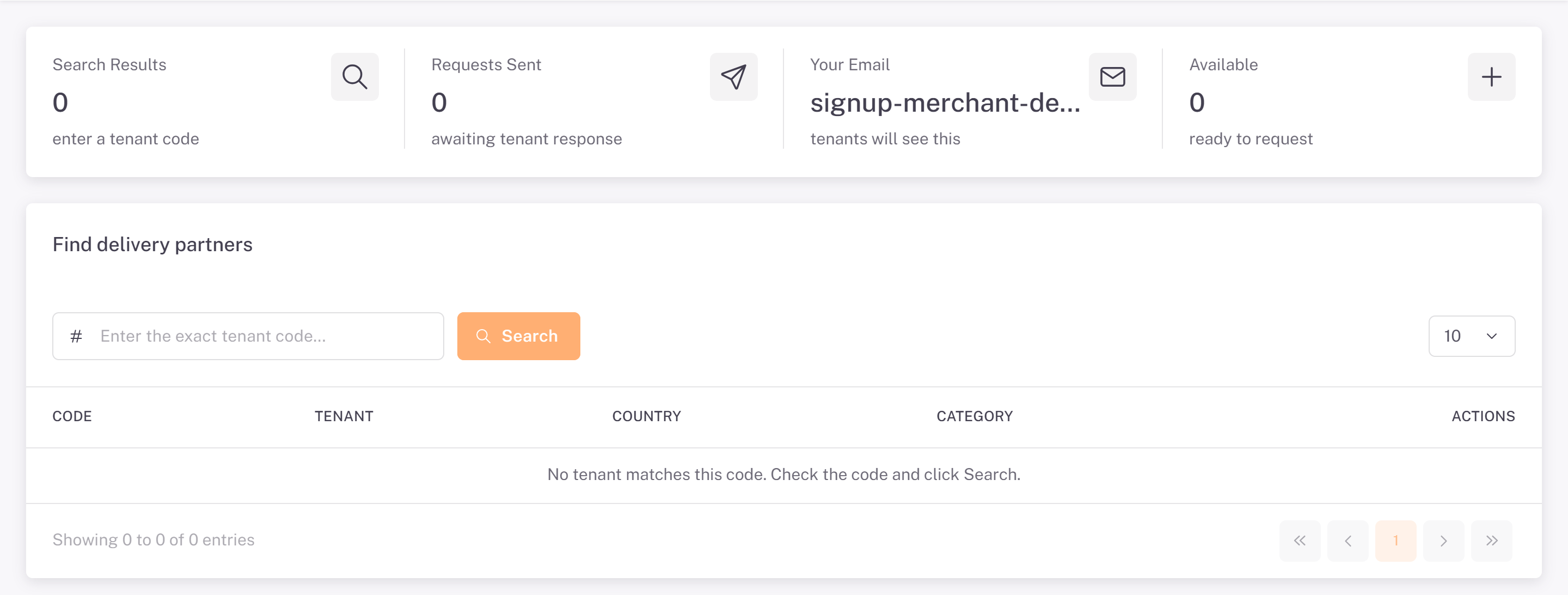The width and height of the screenshot is (1568, 595).
Task: Click the plus icon in Available card
Action: 1491,77
